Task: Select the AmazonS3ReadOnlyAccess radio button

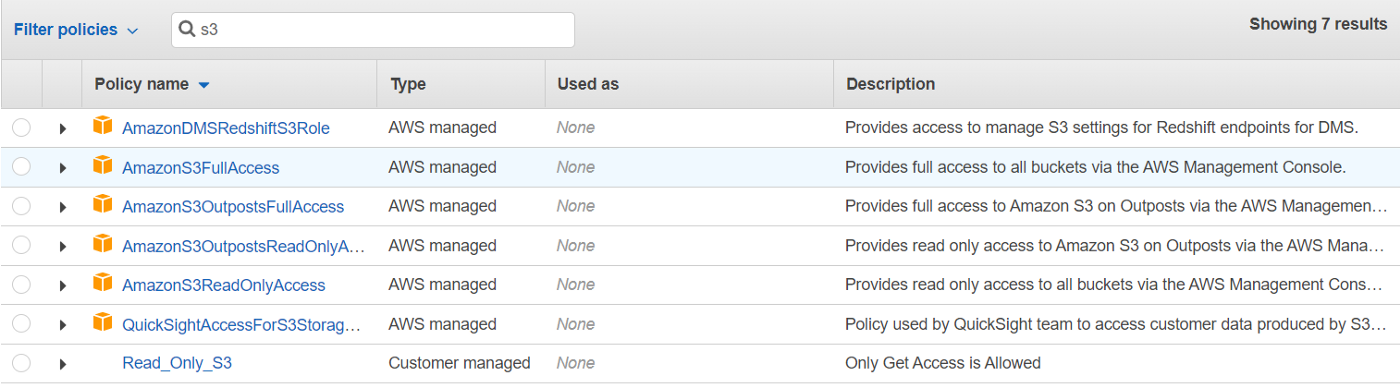Action: [x=21, y=285]
